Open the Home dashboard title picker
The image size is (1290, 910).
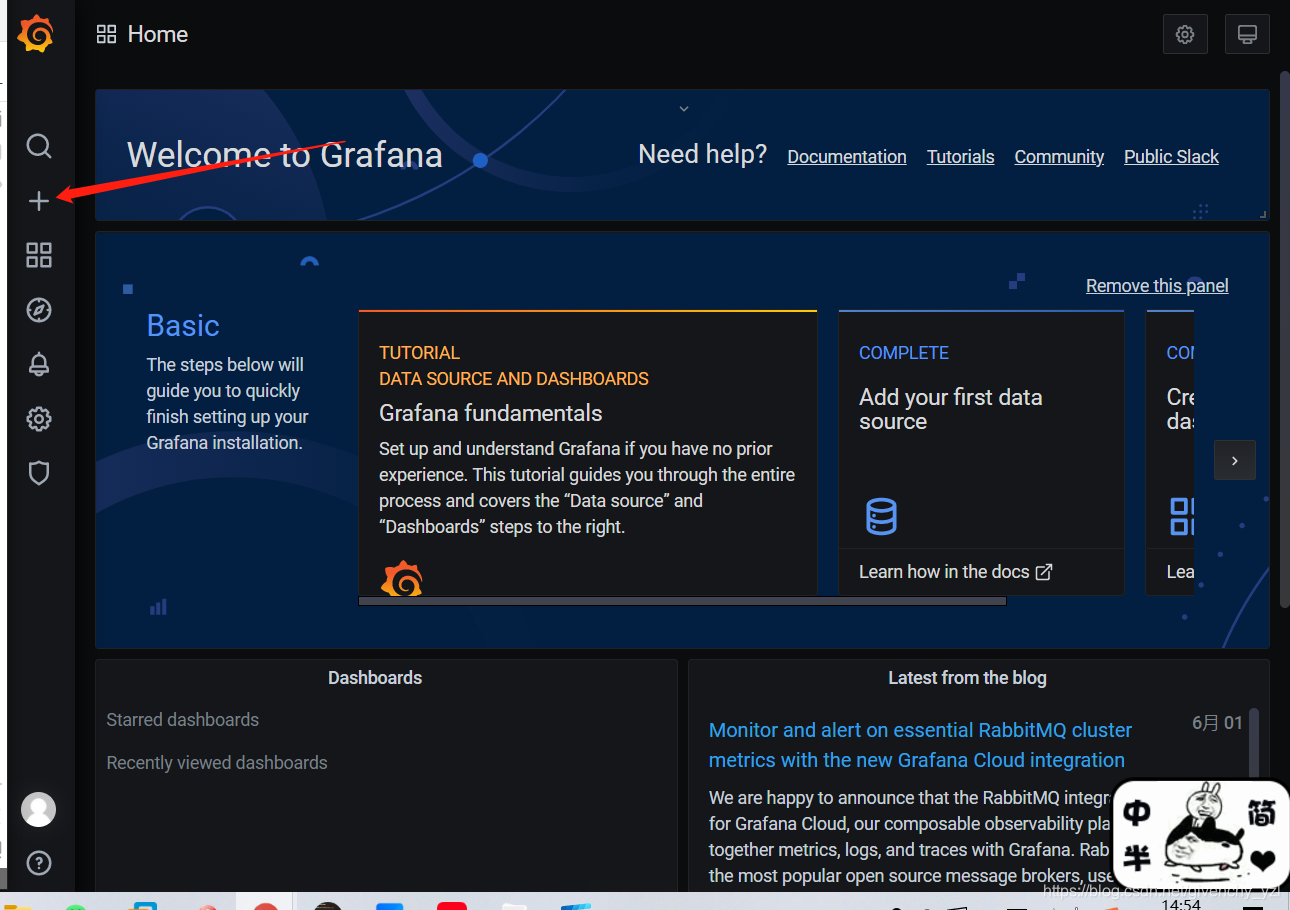(x=158, y=34)
